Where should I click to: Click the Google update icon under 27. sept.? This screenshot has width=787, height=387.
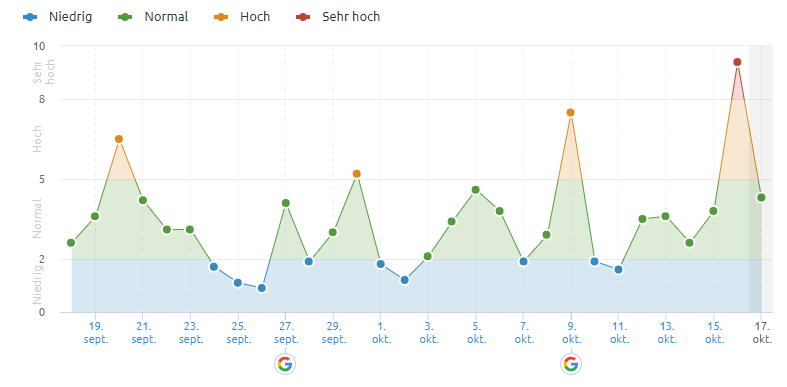(x=285, y=364)
